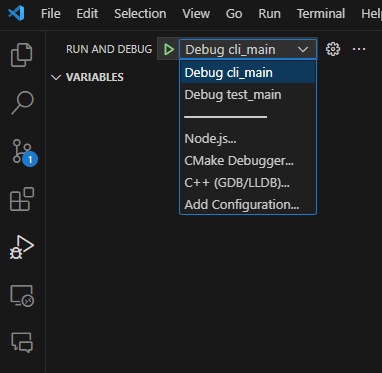Open the Help menu

point(371,14)
